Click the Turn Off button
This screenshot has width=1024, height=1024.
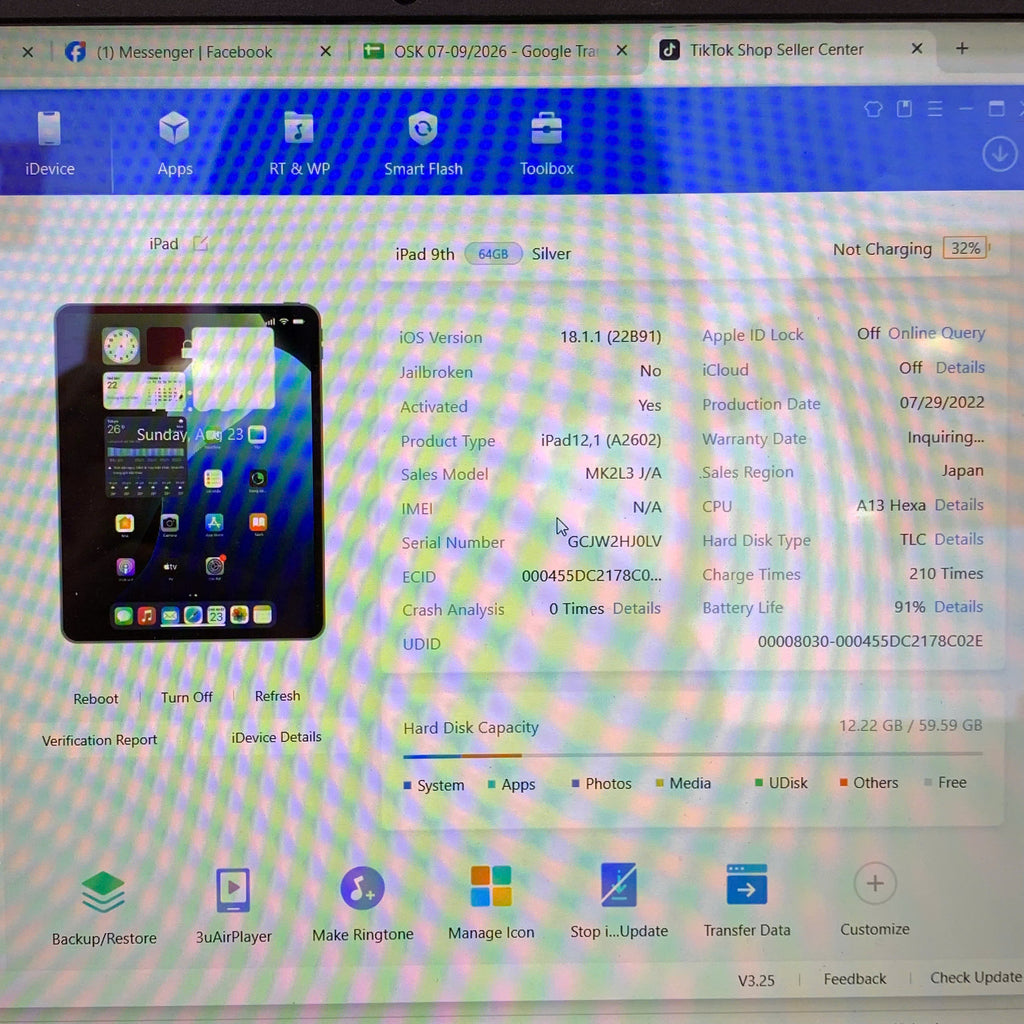187,697
